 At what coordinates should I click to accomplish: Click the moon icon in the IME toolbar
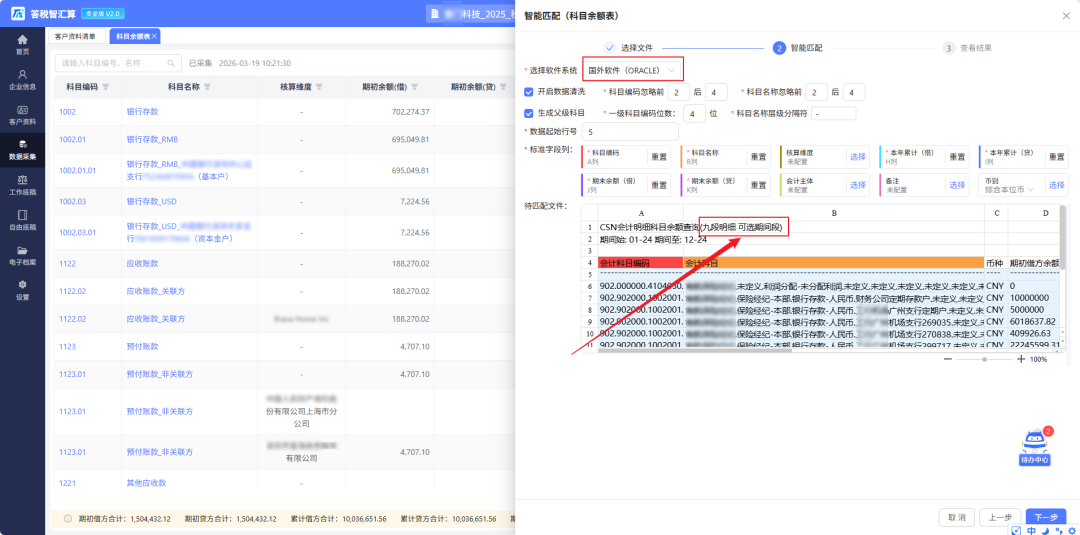[1045, 530]
